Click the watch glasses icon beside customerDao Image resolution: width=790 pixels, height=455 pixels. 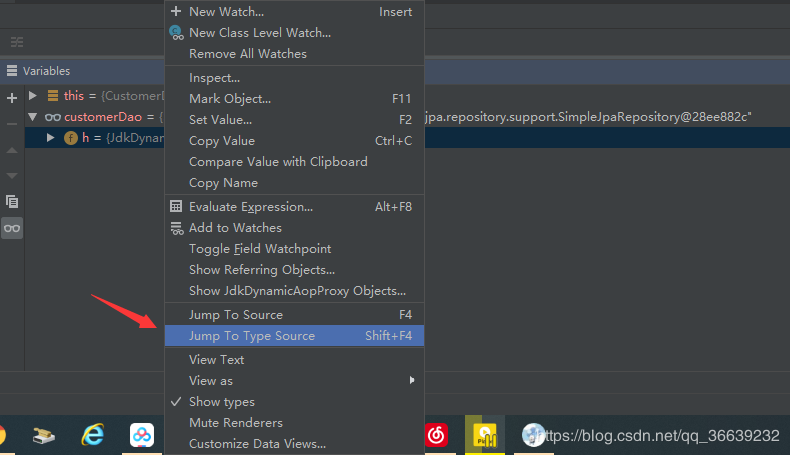pos(53,117)
